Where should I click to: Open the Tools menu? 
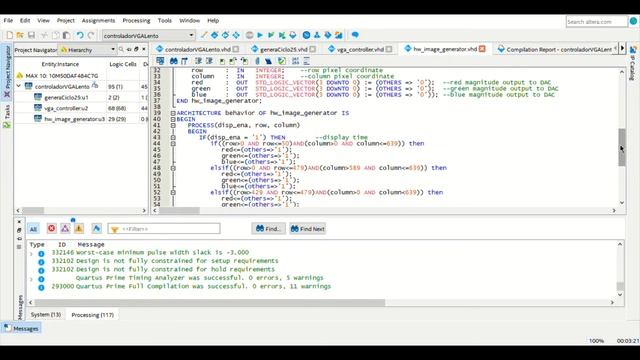click(x=164, y=20)
